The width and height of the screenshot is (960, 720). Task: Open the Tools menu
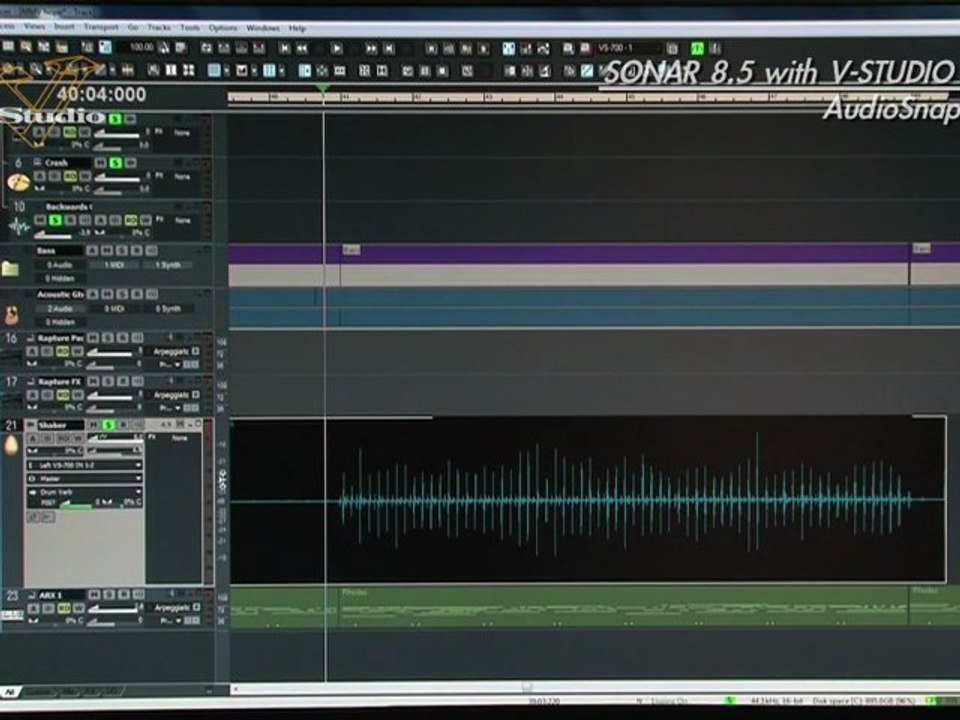pyautogui.click(x=190, y=28)
